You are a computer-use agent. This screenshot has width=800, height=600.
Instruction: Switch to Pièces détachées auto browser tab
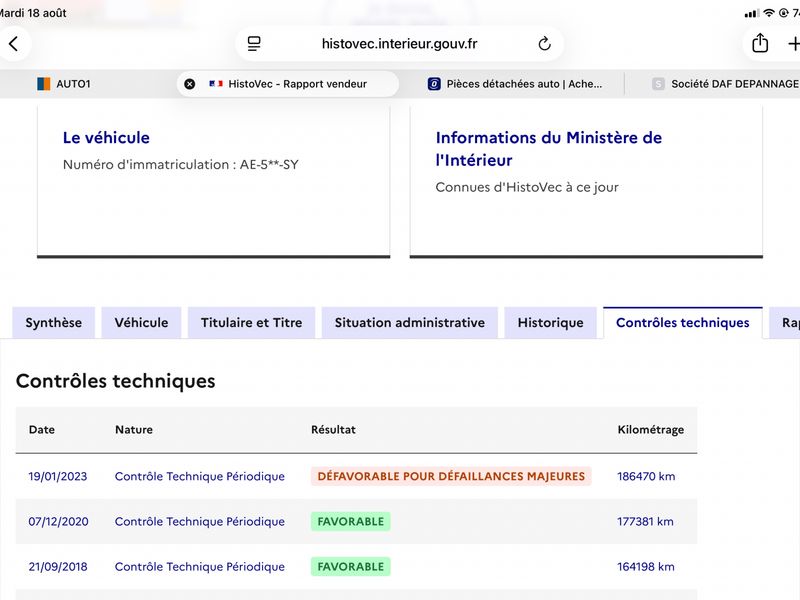[515, 84]
